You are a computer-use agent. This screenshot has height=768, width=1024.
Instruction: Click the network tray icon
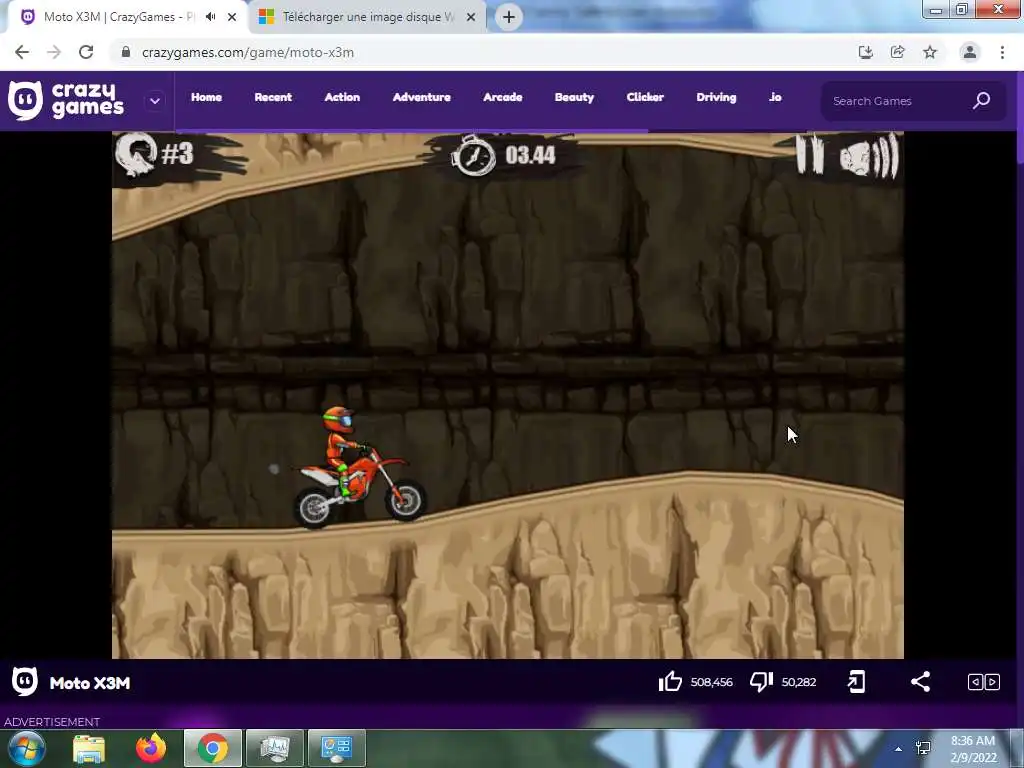923,748
